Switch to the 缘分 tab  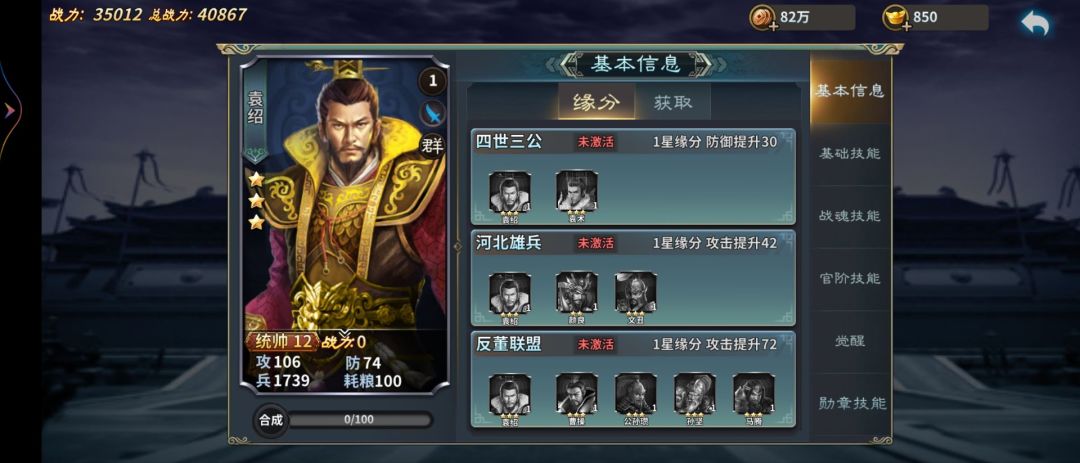596,103
